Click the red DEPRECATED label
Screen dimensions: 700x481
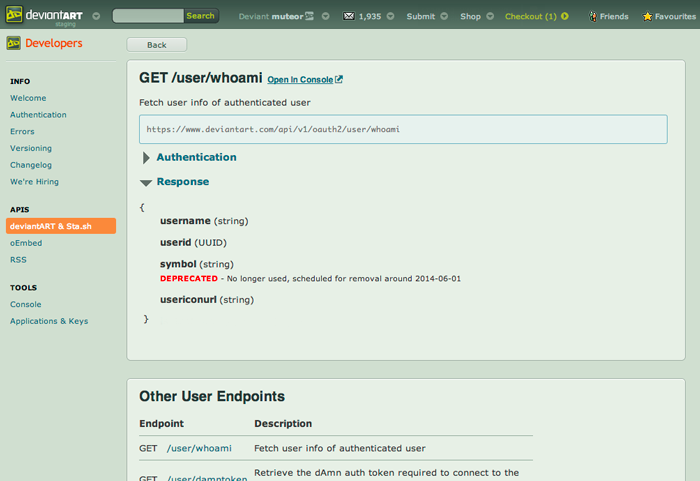(x=189, y=279)
